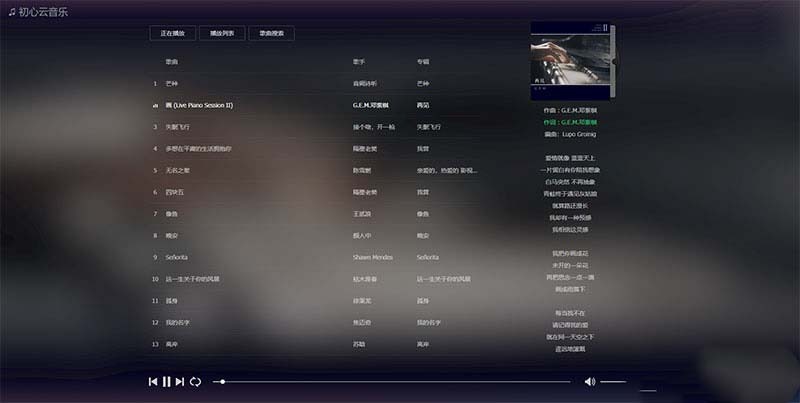Open the 播放列表 tab
Image resolution: width=800 pixels, height=403 pixels.
point(222,33)
